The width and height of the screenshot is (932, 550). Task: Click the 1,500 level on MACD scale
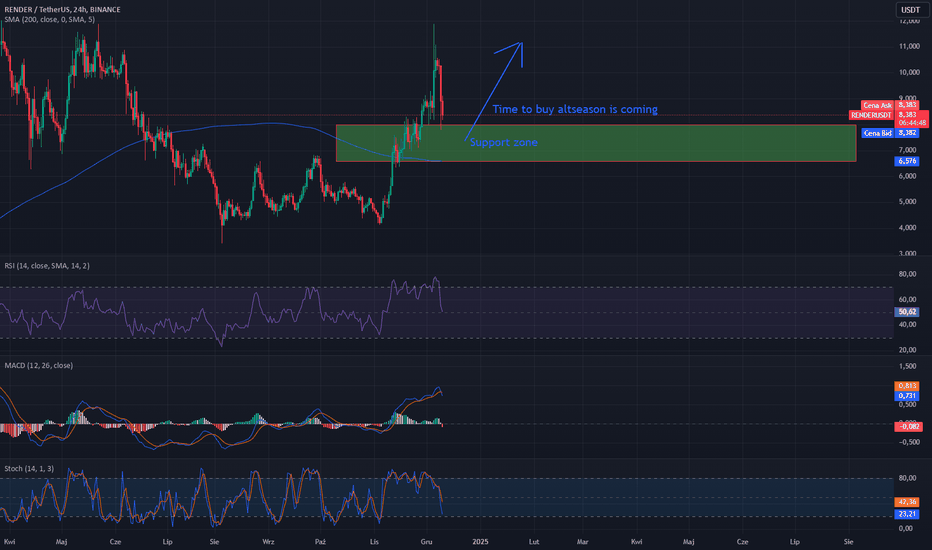pyautogui.click(x=908, y=366)
